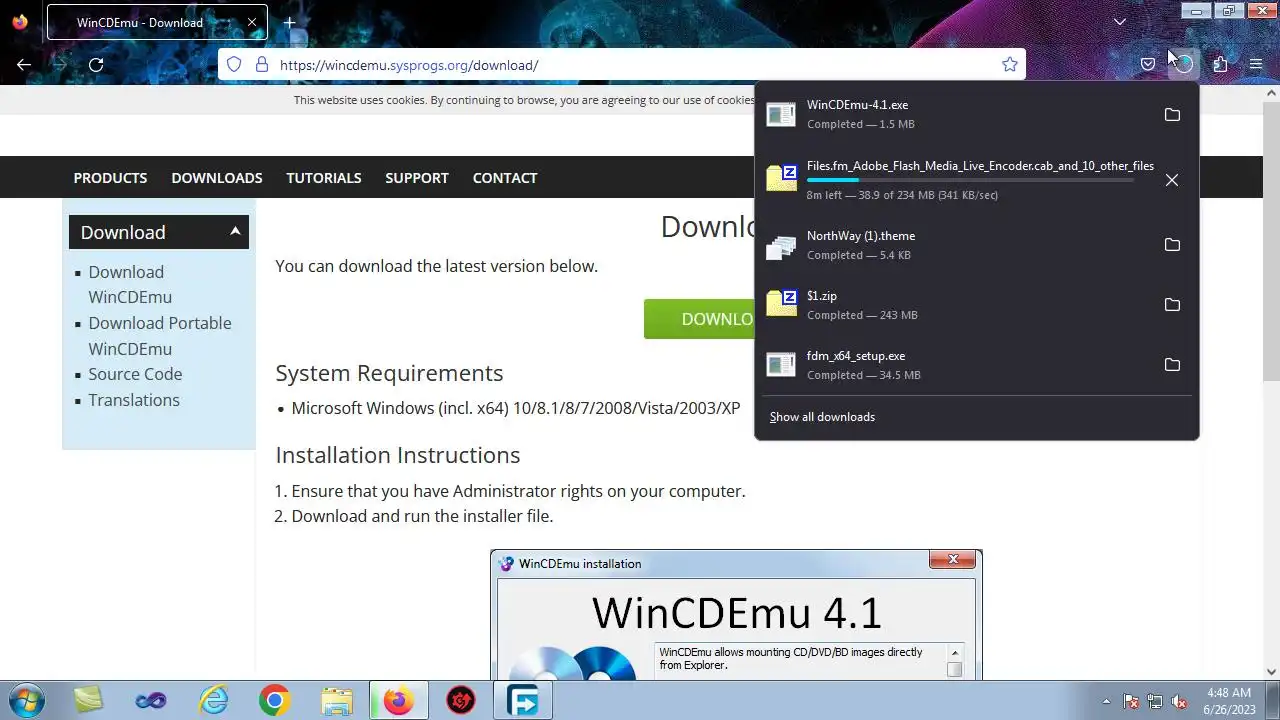1280x720 pixels.
Task: Open Translations link
Action: pyautogui.click(x=134, y=400)
